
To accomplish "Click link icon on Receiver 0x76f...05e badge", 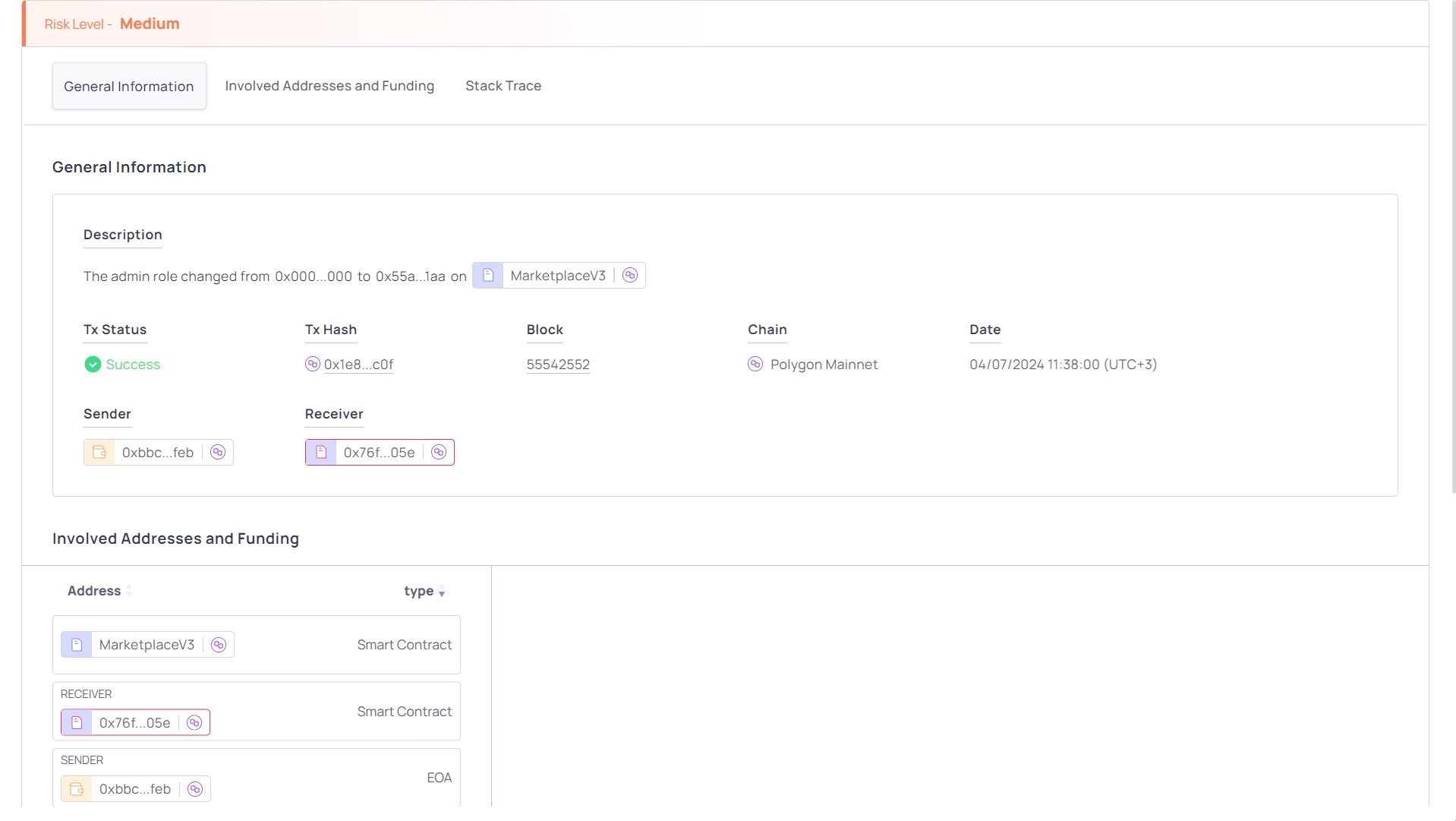I will coord(439,453).
